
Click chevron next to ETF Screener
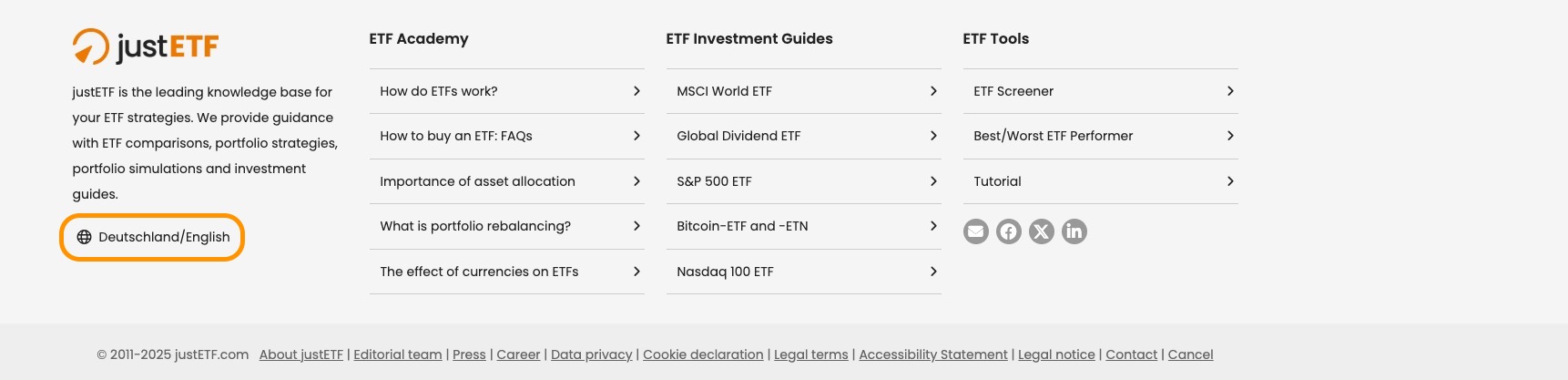(1230, 91)
